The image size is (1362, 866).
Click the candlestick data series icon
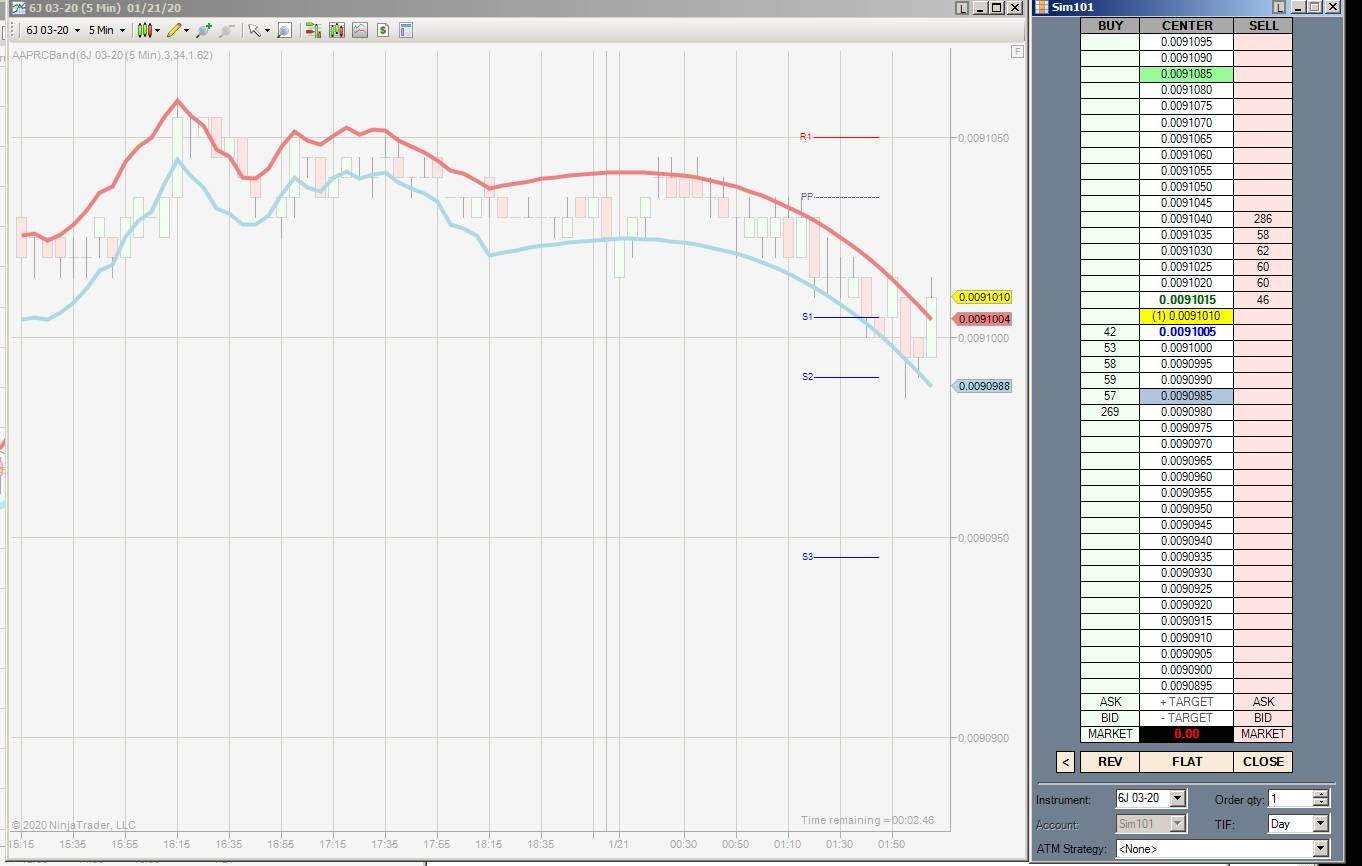tap(337, 30)
